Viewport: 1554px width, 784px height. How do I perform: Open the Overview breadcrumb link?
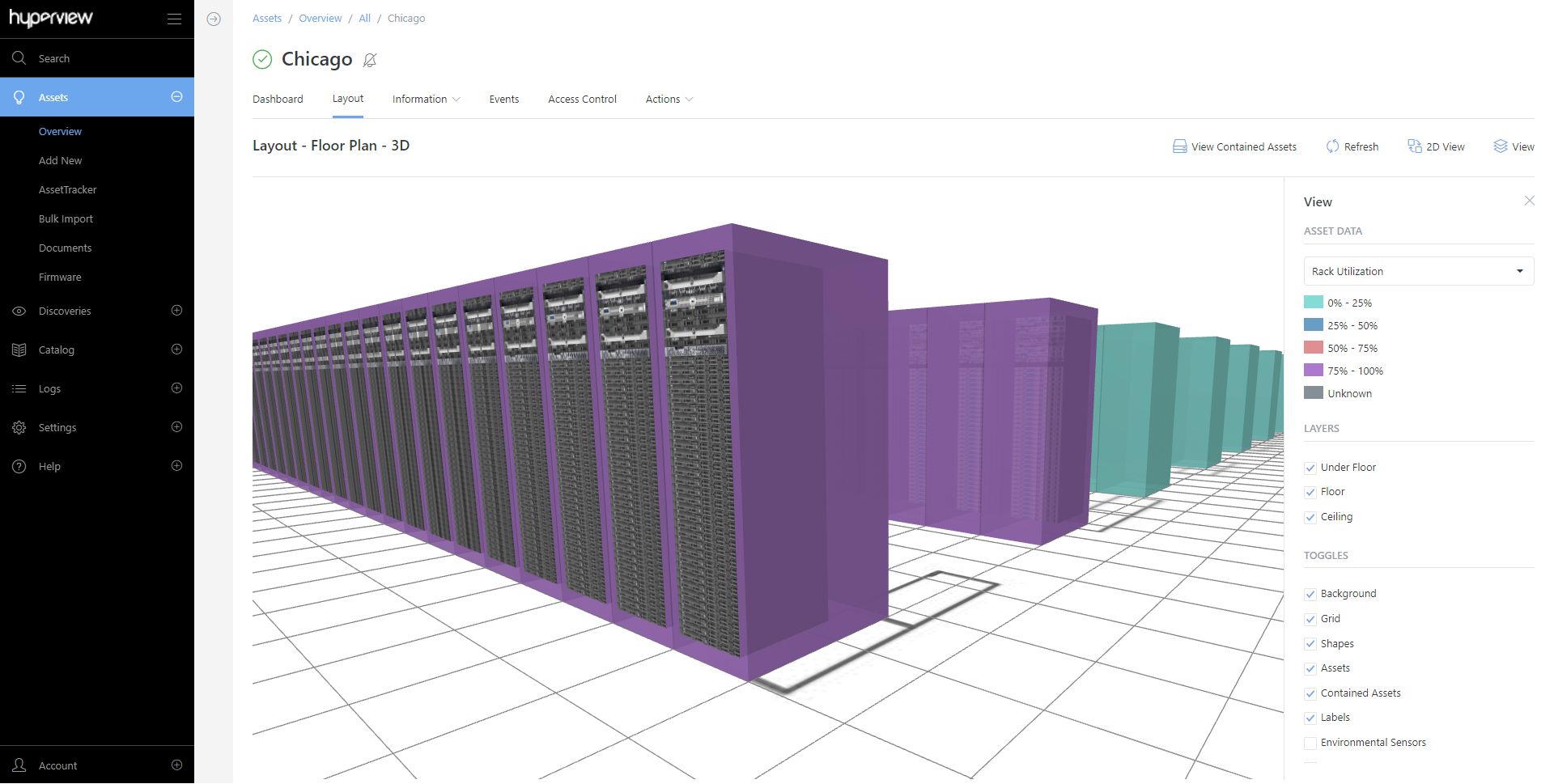coord(320,18)
